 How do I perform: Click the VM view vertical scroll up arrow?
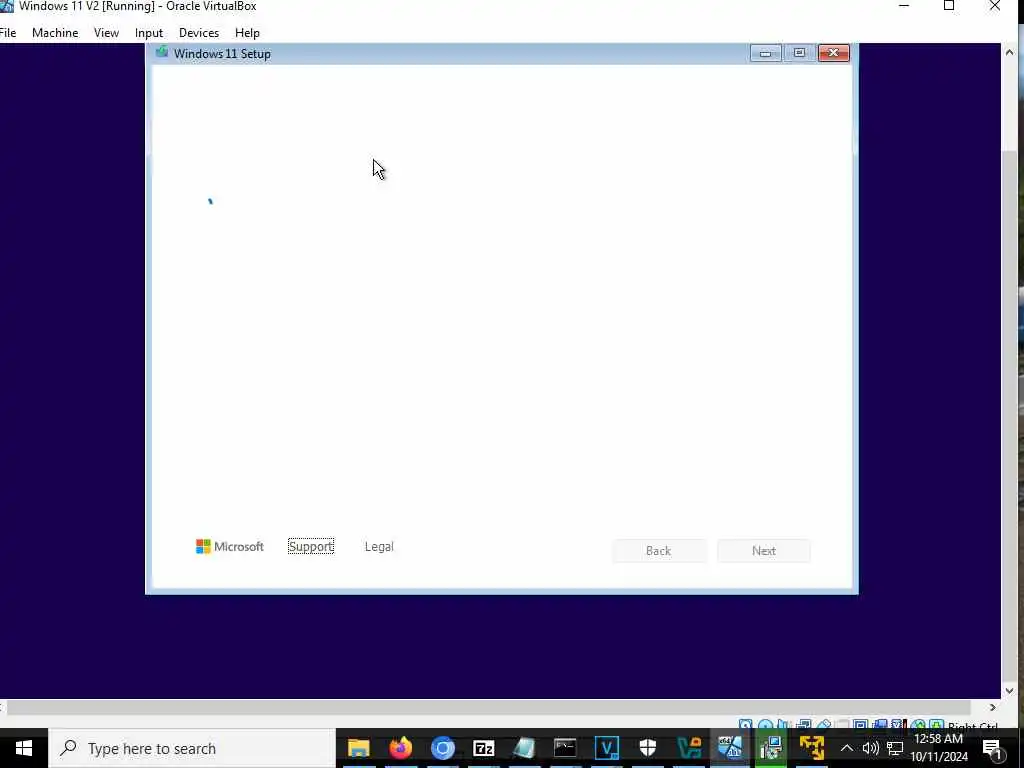[x=1010, y=52]
